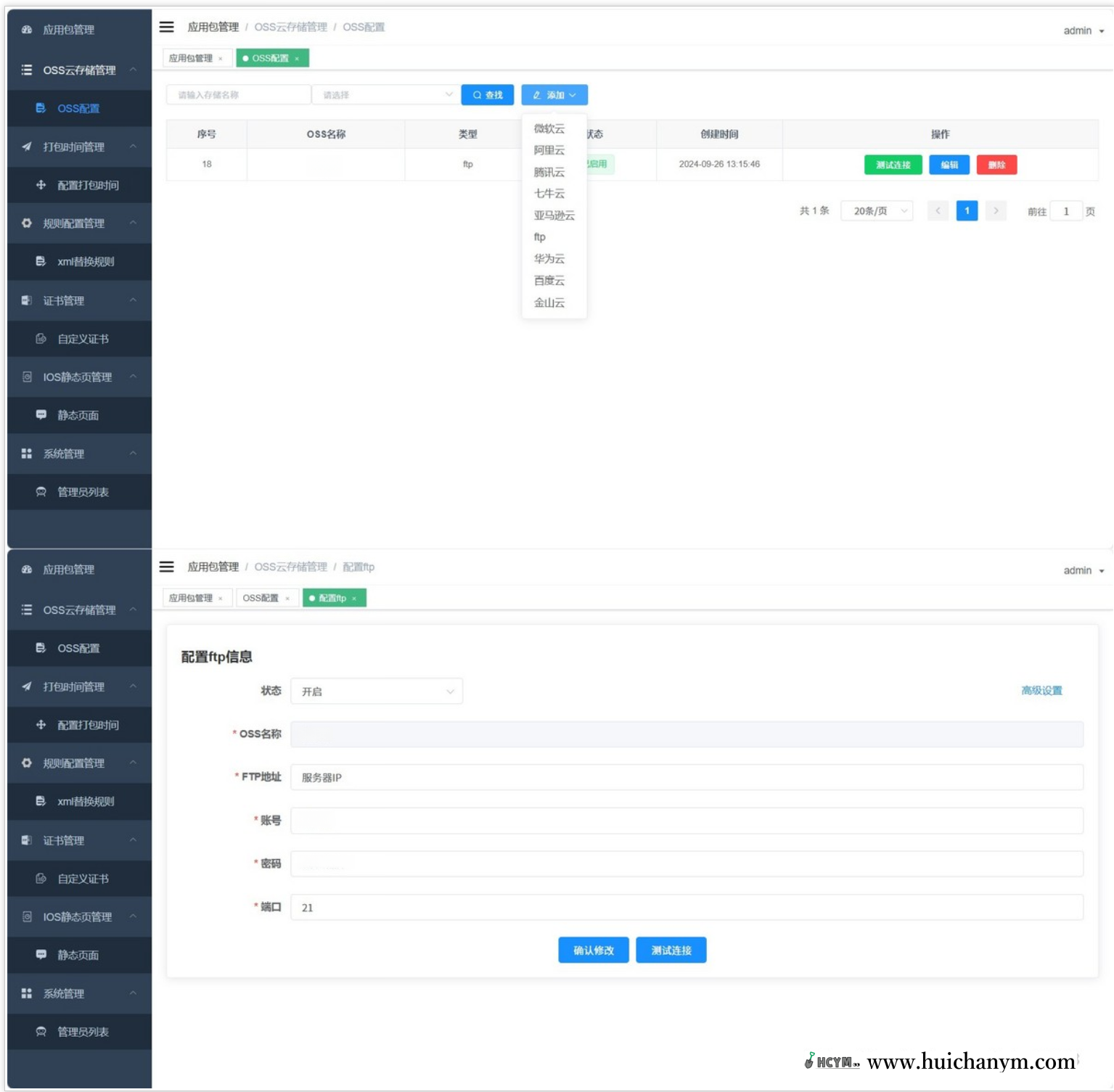
Task: Expand the 状态 开启 select box
Action: click(377, 691)
